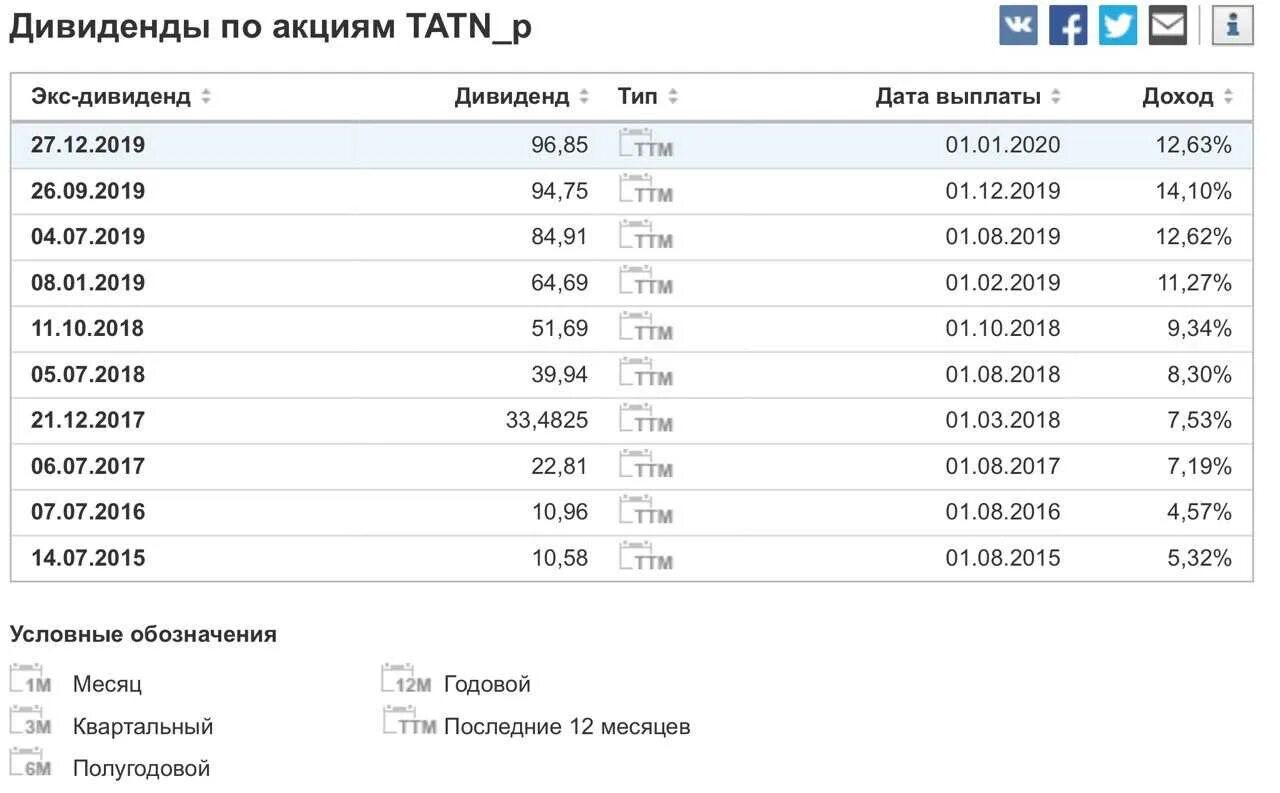Click TTM type icon for 14.07.2015
Screen dimensions: 1280x793
(x=646, y=557)
